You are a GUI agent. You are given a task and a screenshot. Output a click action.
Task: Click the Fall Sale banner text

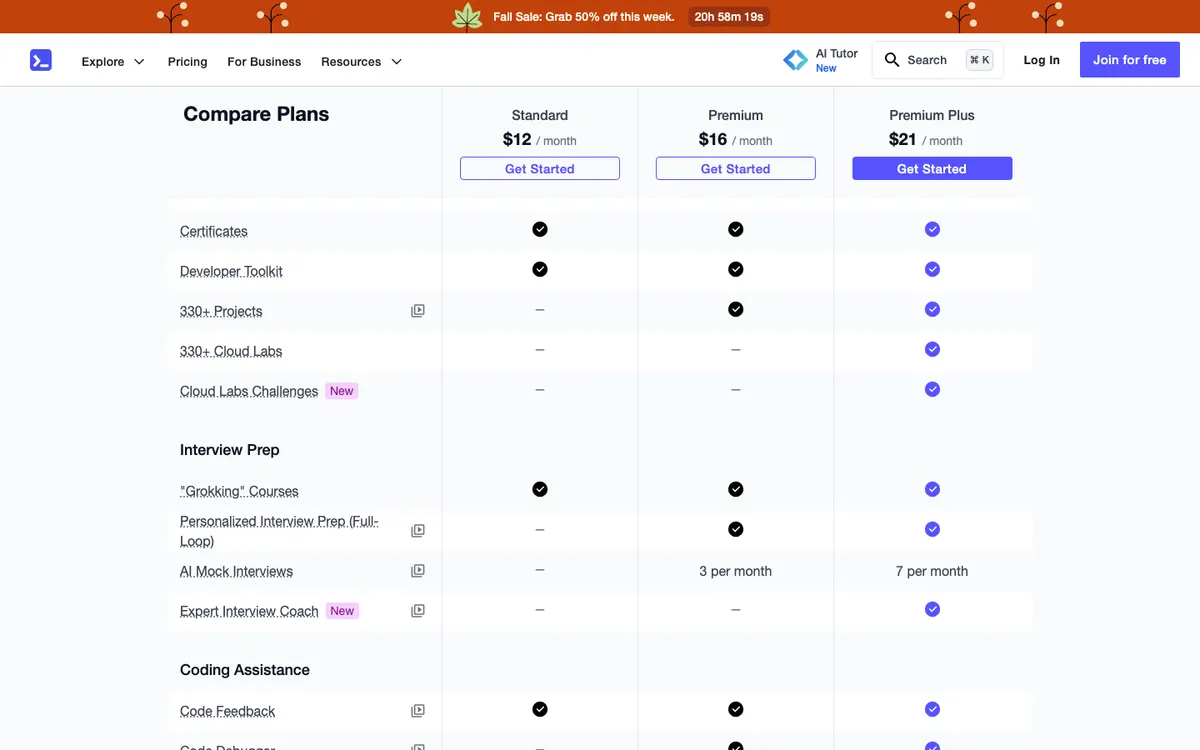coord(584,17)
